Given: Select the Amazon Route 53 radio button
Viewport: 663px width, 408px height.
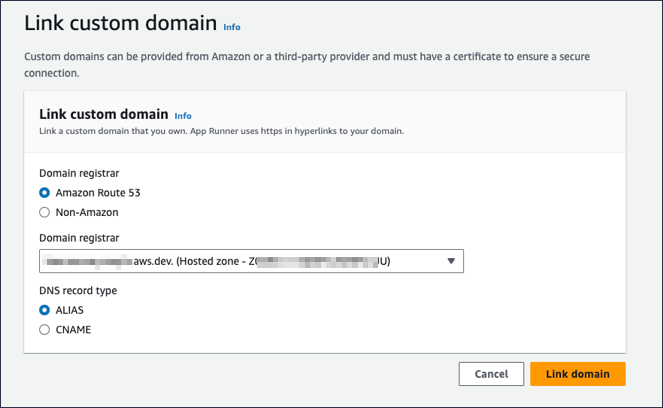Looking at the screenshot, I should (44, 193).
